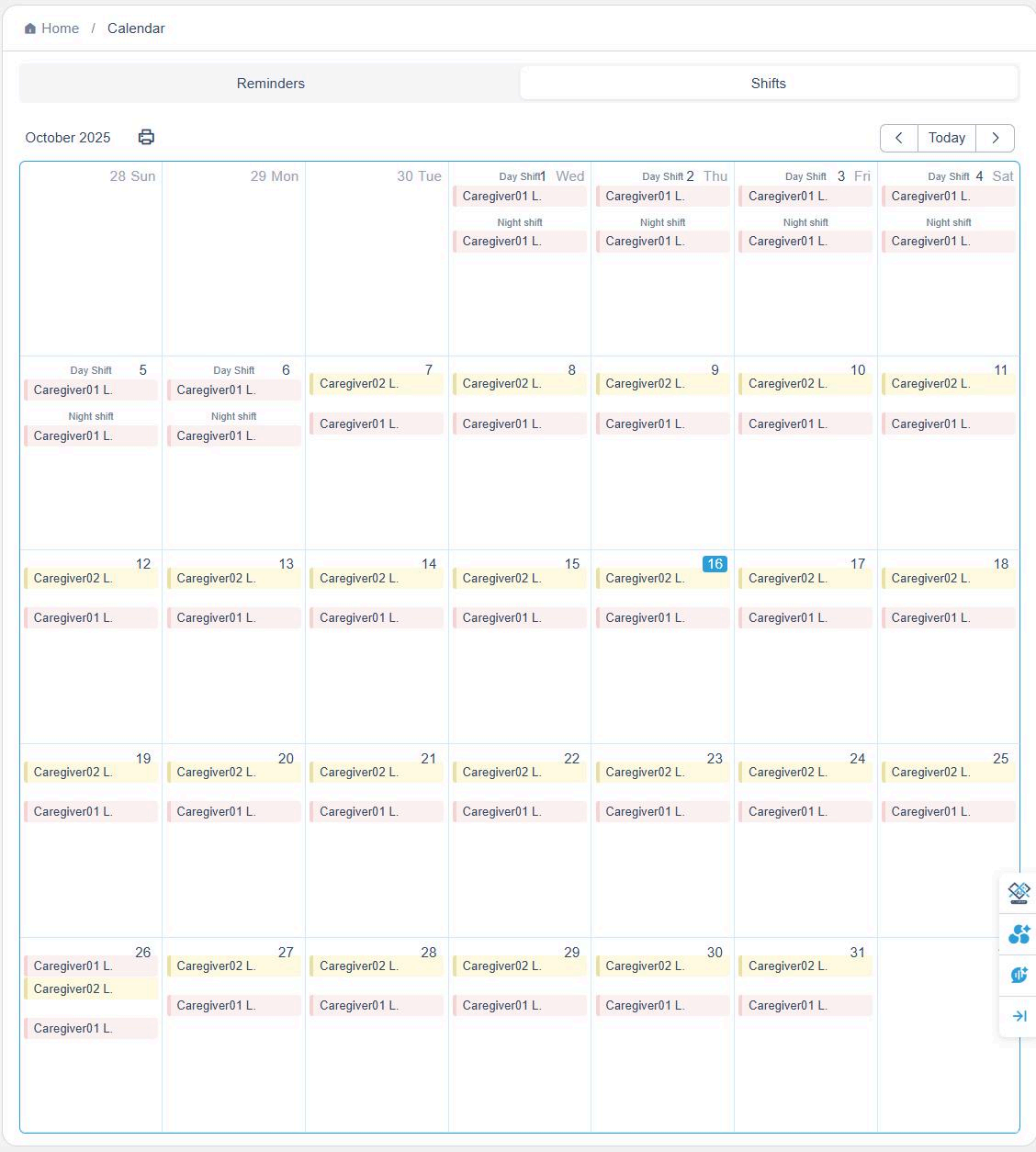The image size is (1036, 1152).
Task: Switch to the Reminders tab
Action: pyautogui.click(x=270, y=84)
